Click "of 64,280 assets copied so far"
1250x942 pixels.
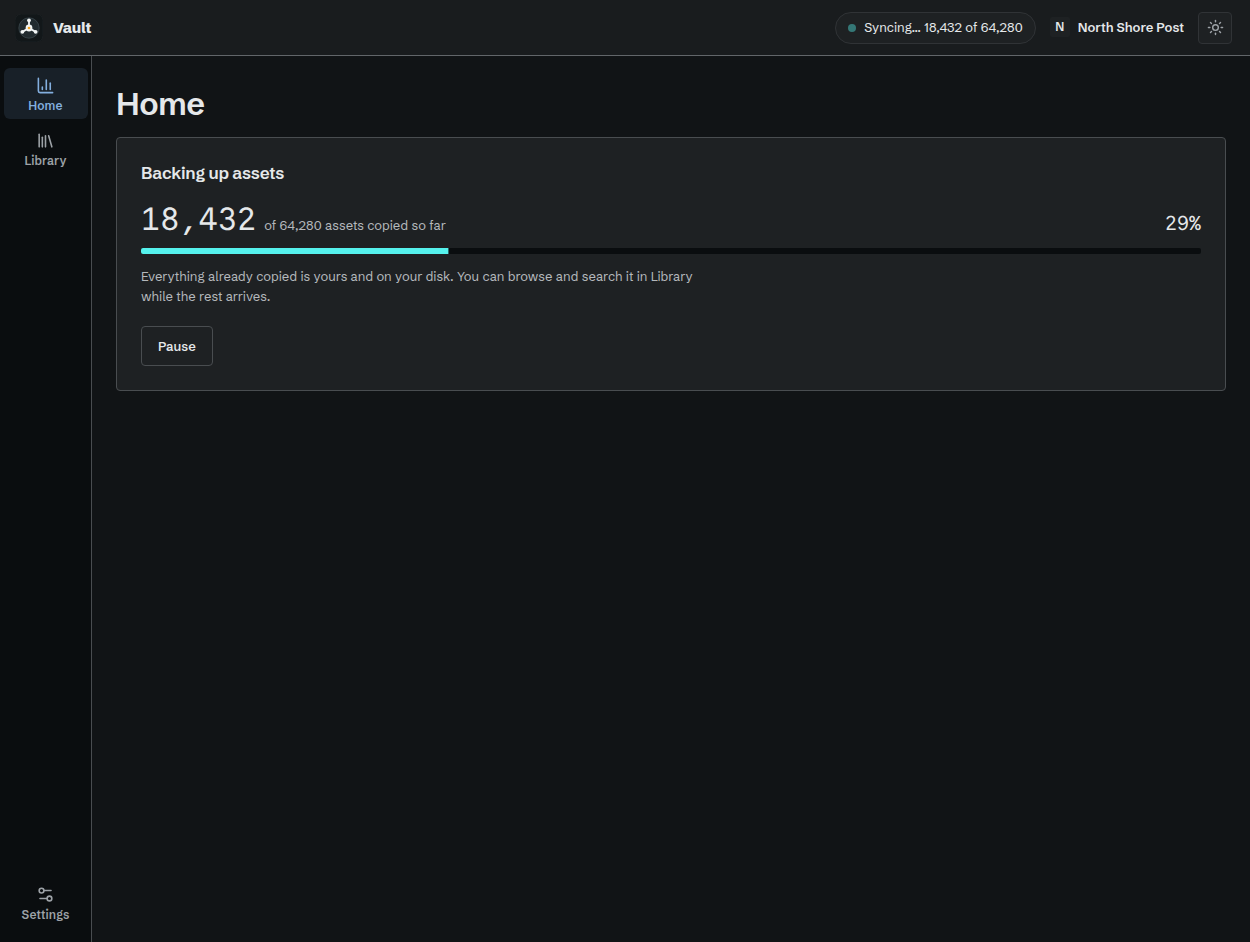pyautogui.click(x=355, y=225)
